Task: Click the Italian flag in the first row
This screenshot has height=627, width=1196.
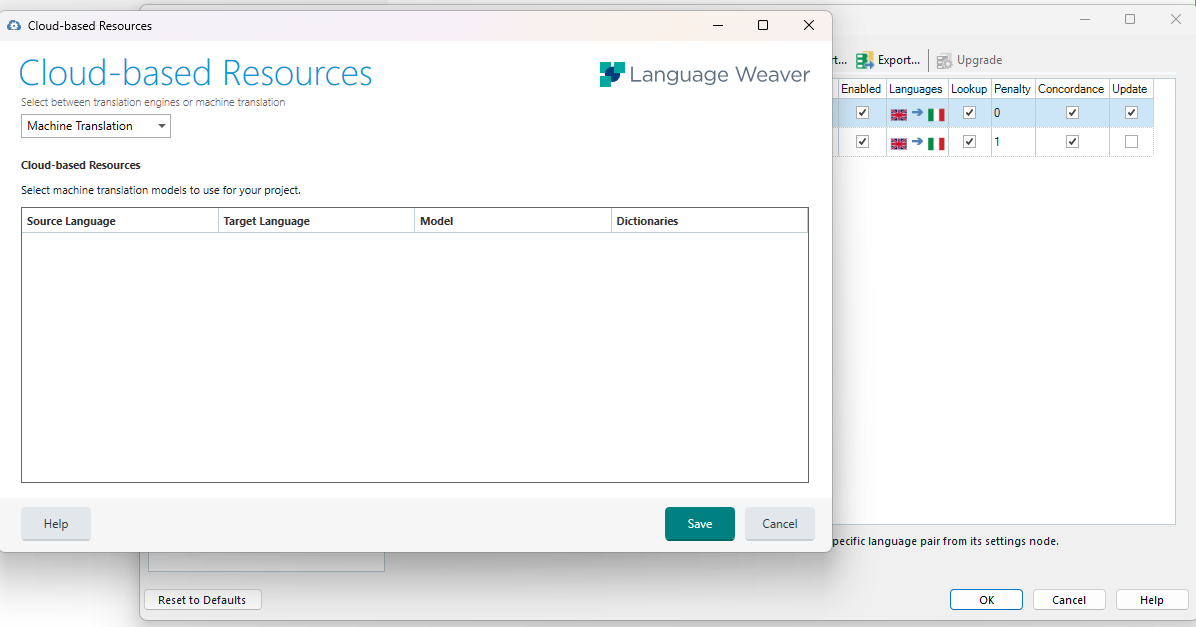Action: click(x=935, y=114)
